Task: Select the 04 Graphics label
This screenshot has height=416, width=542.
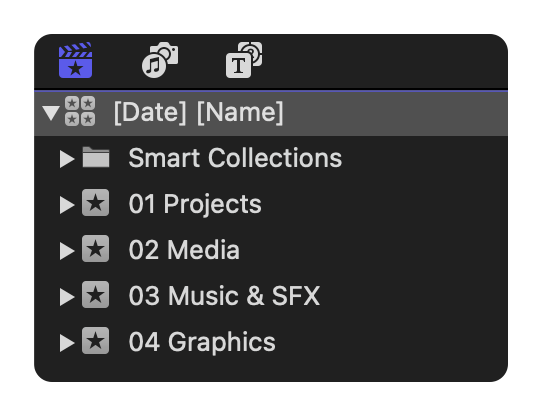Action: click(x=202, y=342)
